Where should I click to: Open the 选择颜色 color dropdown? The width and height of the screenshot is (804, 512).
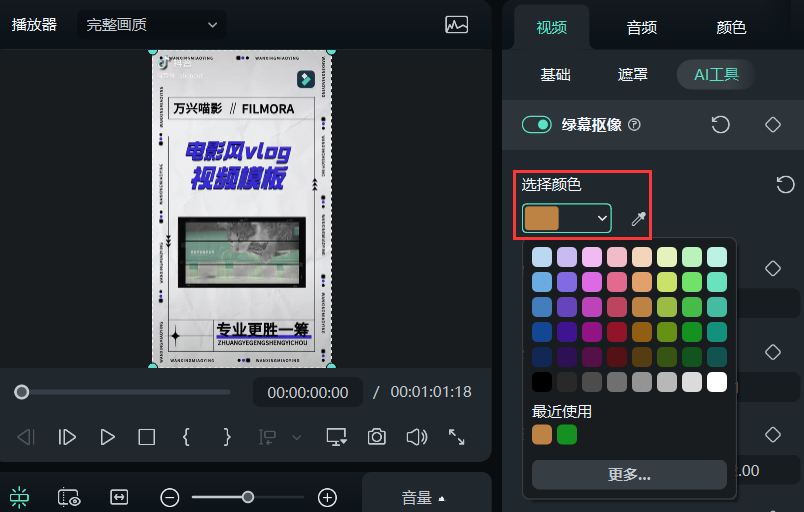(567, 218)
